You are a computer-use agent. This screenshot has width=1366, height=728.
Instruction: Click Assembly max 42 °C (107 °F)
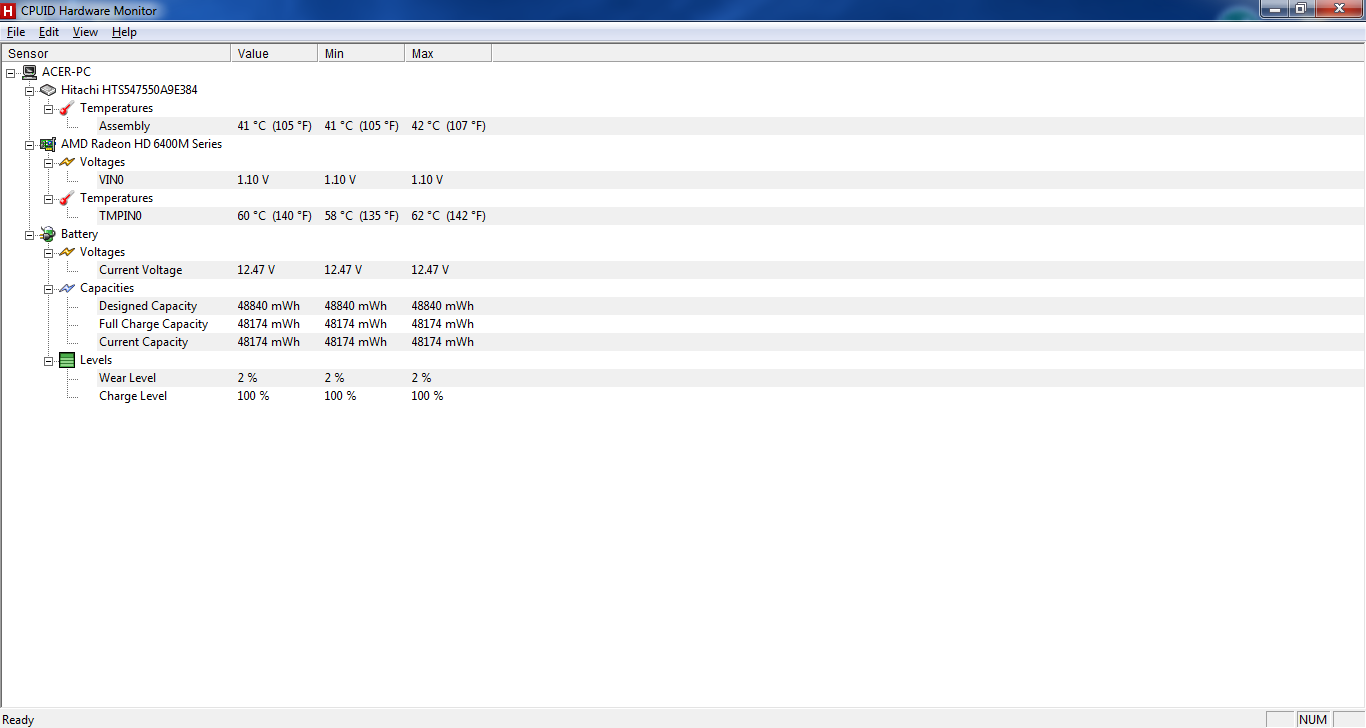point(448,126)
